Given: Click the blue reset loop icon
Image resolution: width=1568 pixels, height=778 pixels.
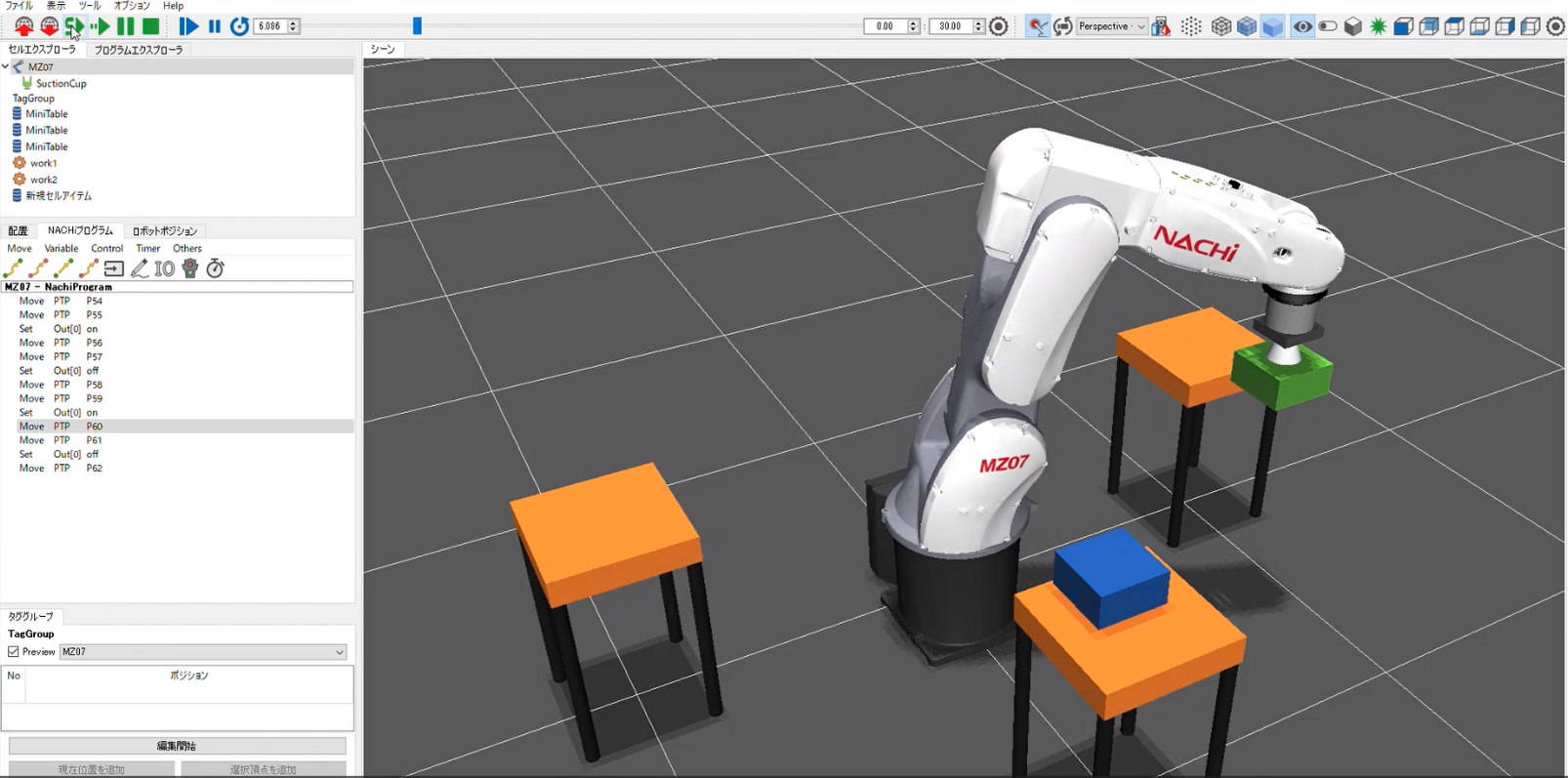Looking at the screenshot, I should coord(239,26).
